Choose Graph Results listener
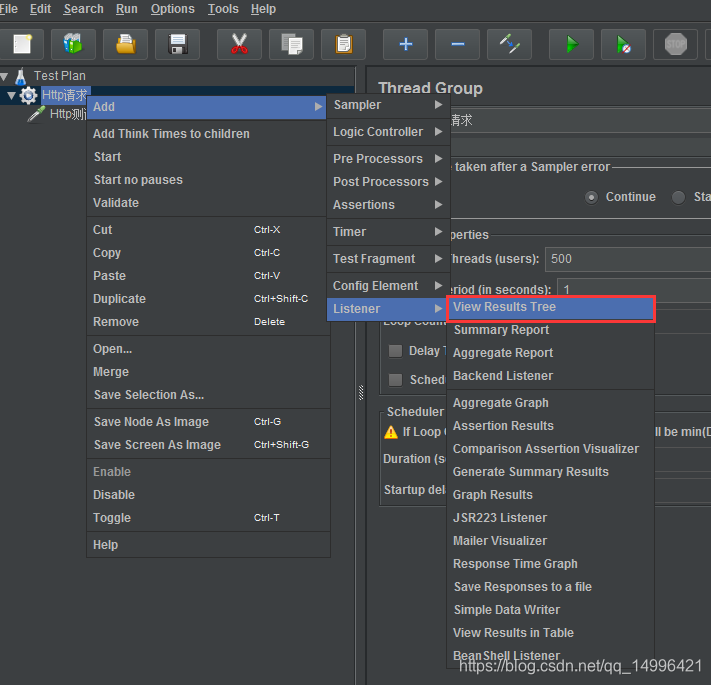 tap(550, 495)
